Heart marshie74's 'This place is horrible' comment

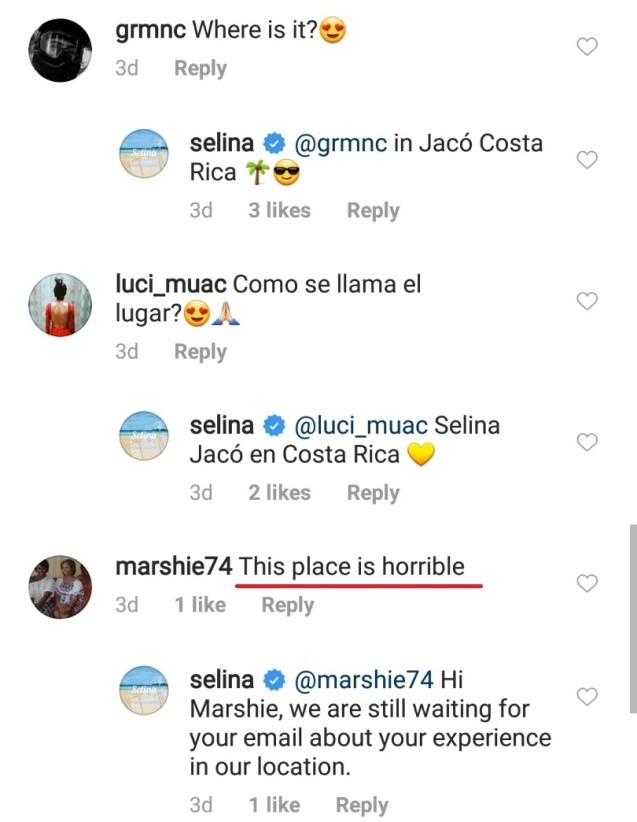pyautogui.click(x=589, y=583)
